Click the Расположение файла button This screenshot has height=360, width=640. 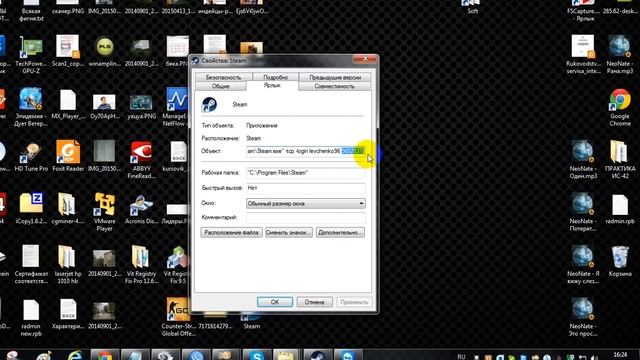point(231,233)
